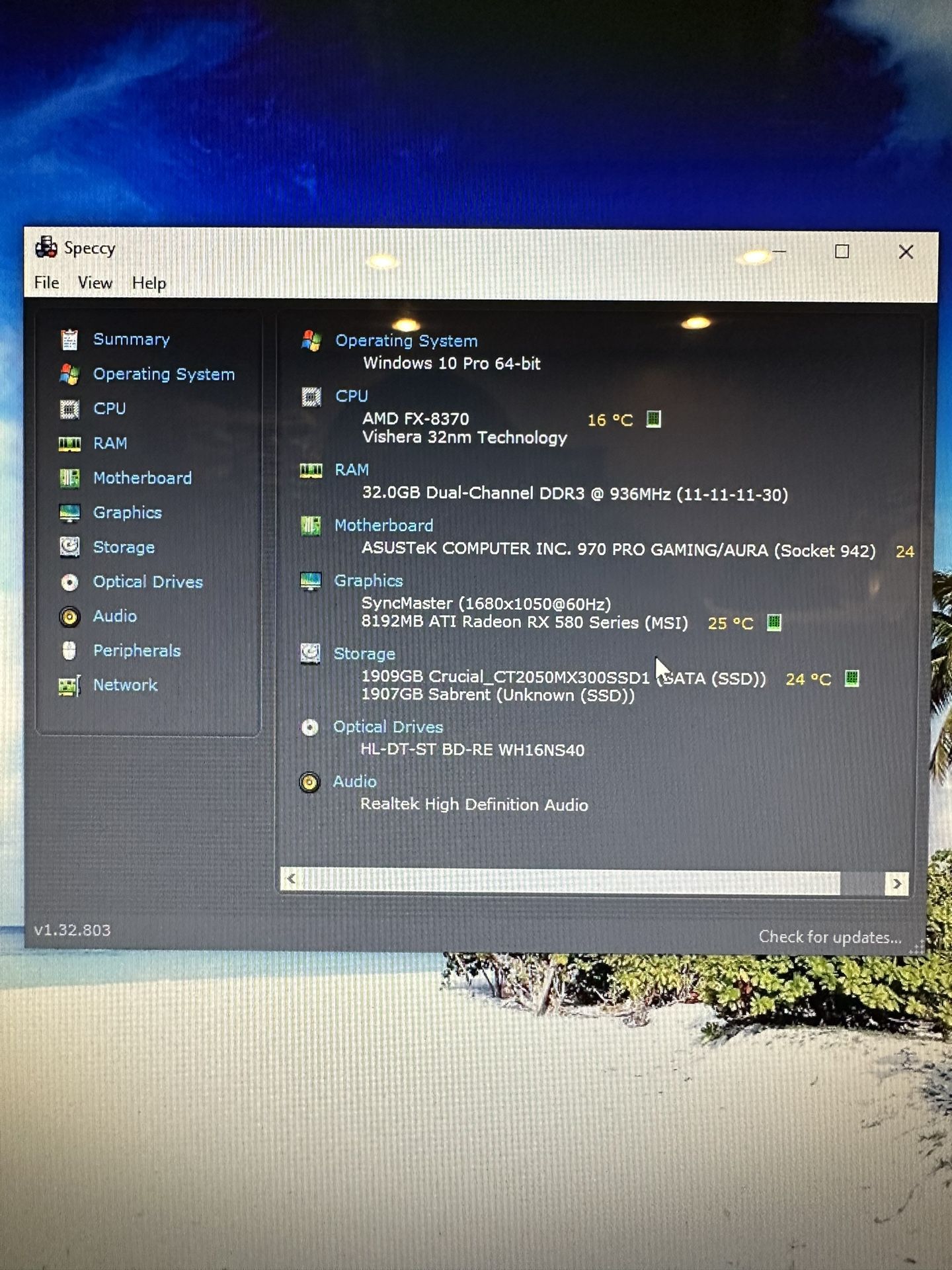
Task: Click the monitor icon beside Graphics heading in summary
Action: [x=311, y=581]
